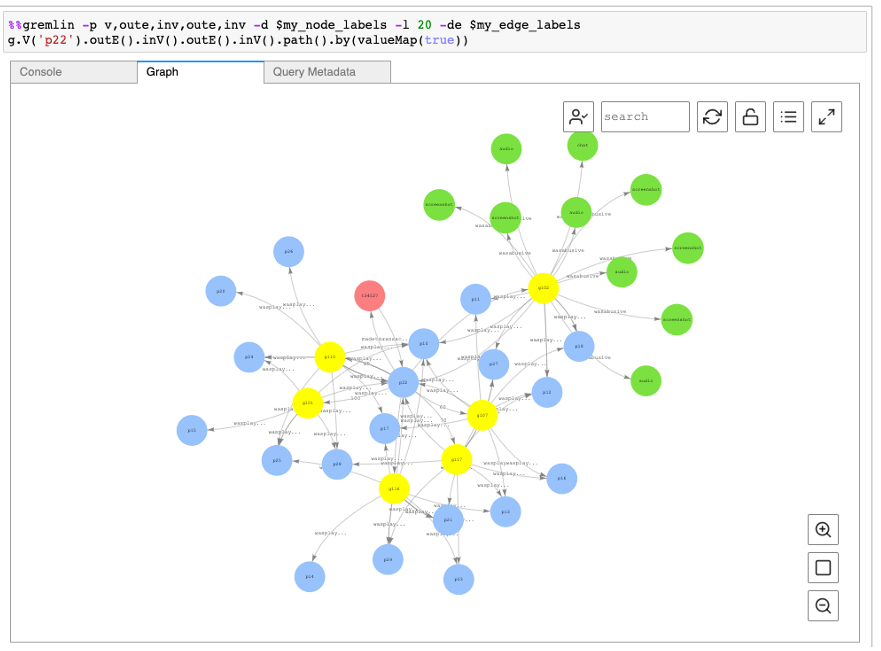The height and width of the screenshot is (651, 881).
Task: Select the blue p21 node
Action: 448,520
